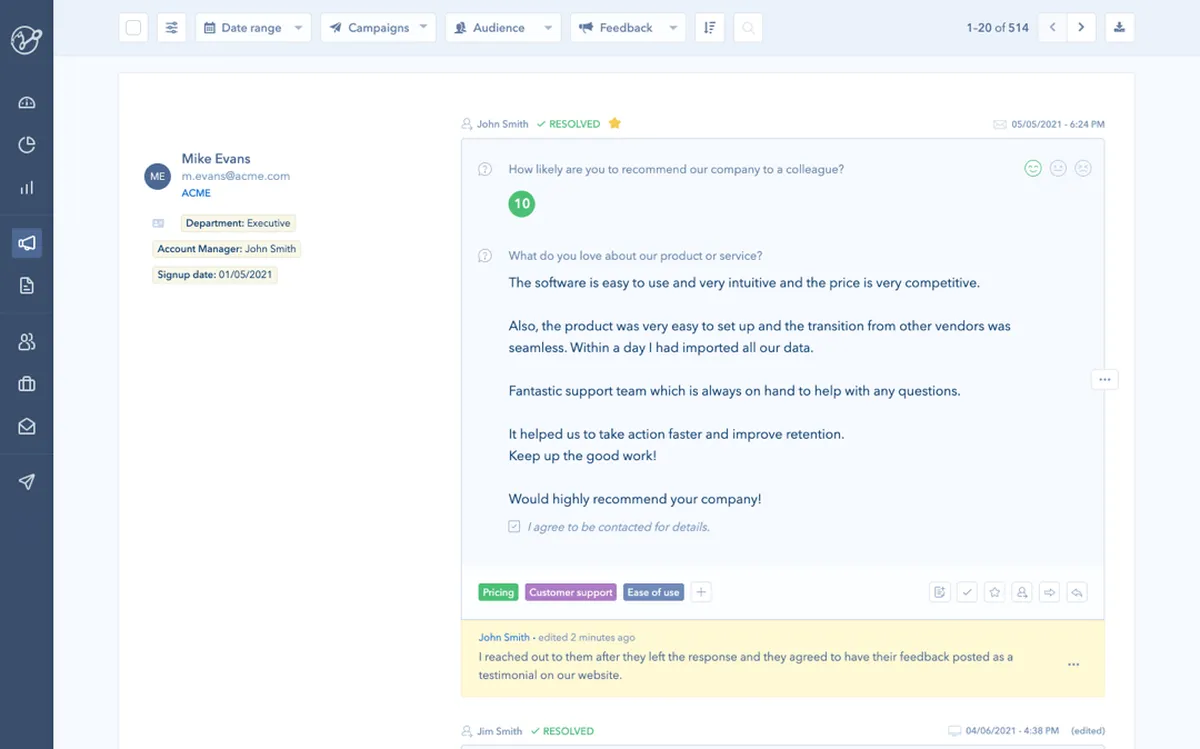This screenshot has width=1200, height=749.
Task: Open the contacts people icon in sidebar
Action: click(27, 342)
